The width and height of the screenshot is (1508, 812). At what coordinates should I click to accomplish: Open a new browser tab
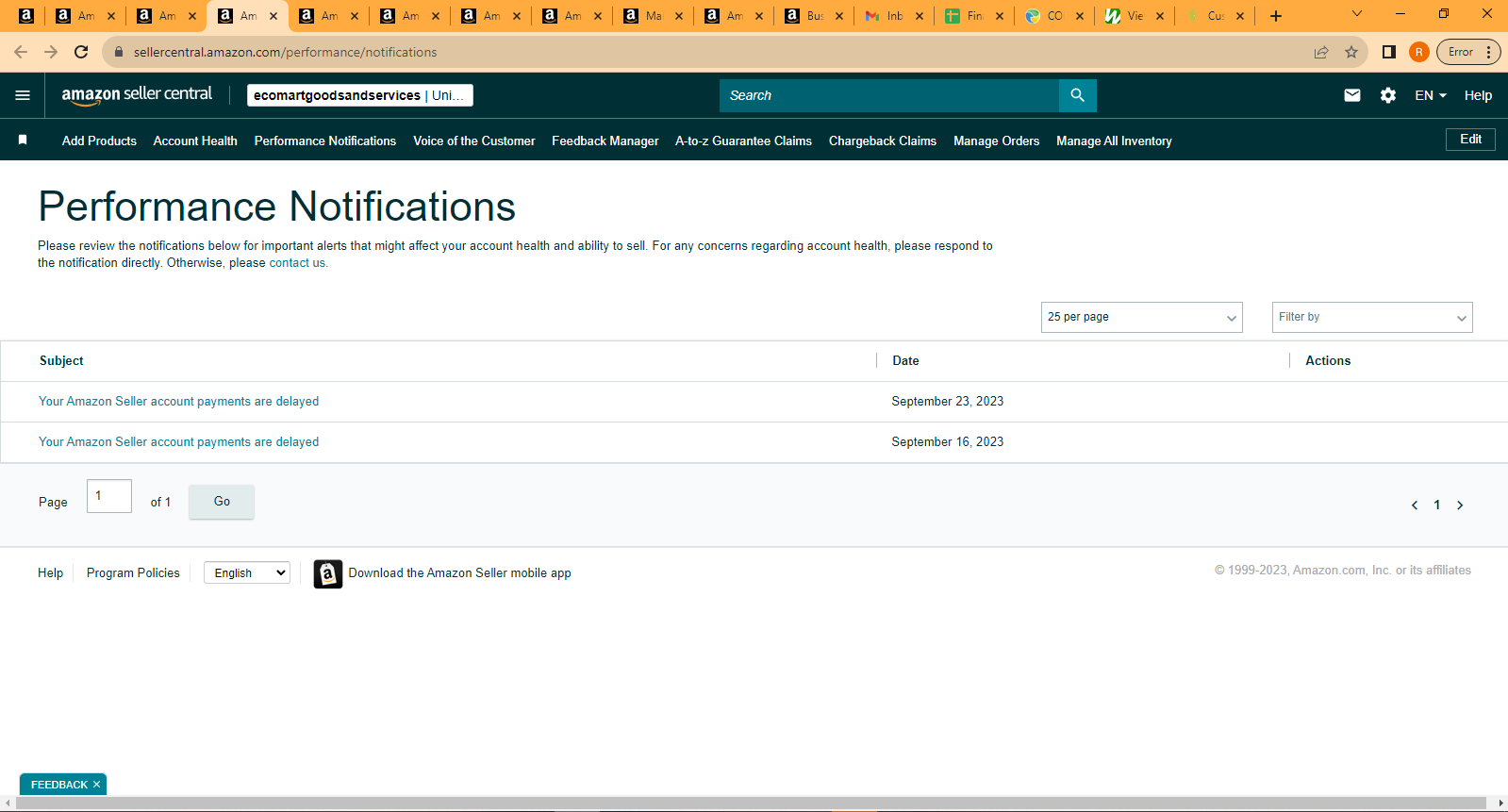pos(1275,16)
